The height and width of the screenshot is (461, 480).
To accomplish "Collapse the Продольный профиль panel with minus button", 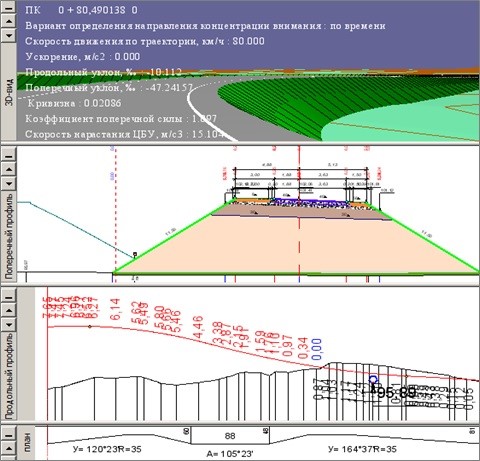I will coord(9,297).
